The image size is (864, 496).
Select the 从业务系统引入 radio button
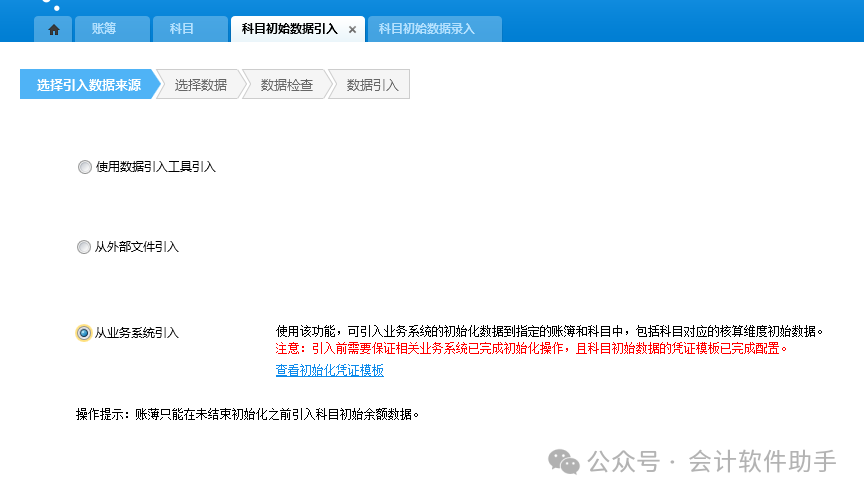point(84,333)
